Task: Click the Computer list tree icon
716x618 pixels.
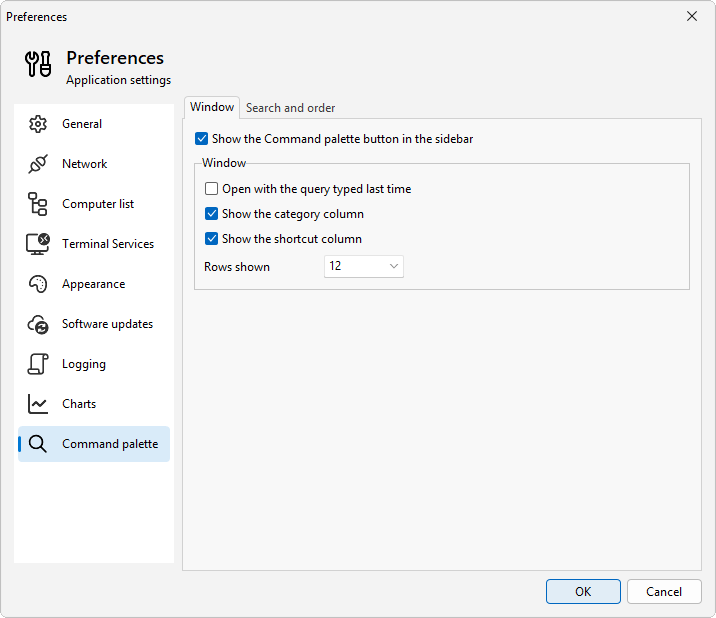Action: [37, 204]
